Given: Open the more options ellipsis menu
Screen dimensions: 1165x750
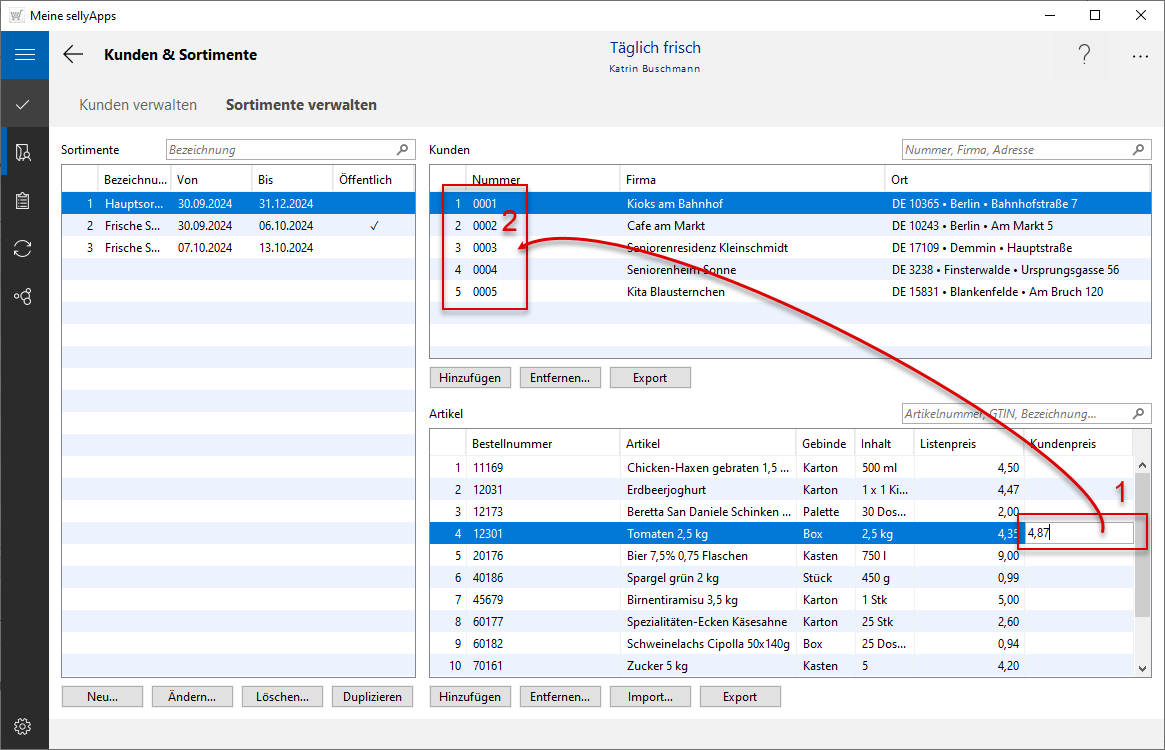Looking at the screenshot, I should (1140, 57).
